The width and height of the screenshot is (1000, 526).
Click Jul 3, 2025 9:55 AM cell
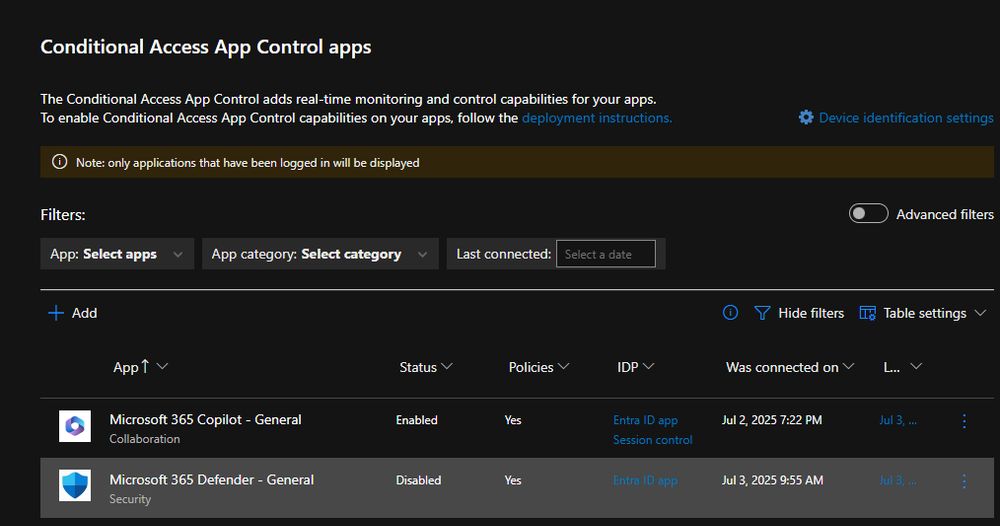point(772,480)
